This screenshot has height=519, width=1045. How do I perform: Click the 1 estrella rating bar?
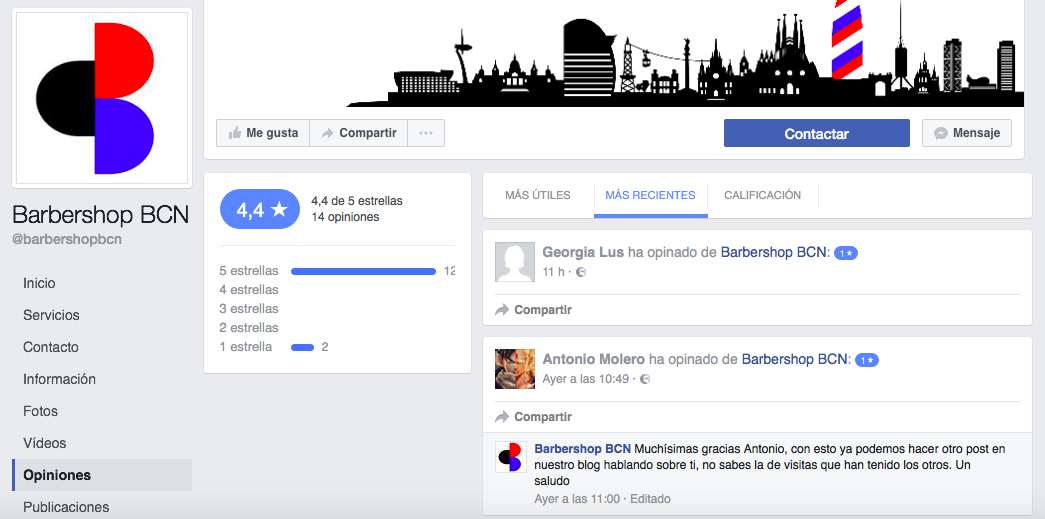point(303,347)
